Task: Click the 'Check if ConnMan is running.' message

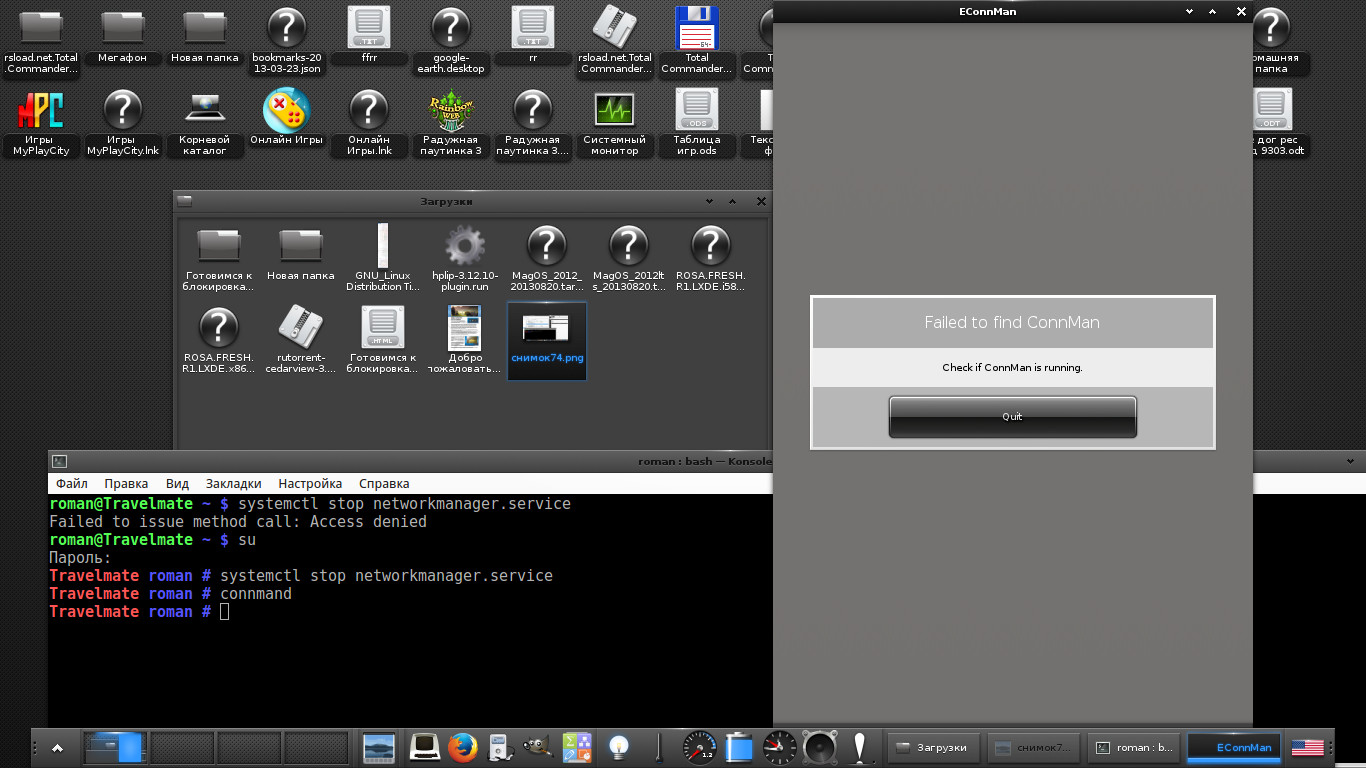Action: 1012,367
